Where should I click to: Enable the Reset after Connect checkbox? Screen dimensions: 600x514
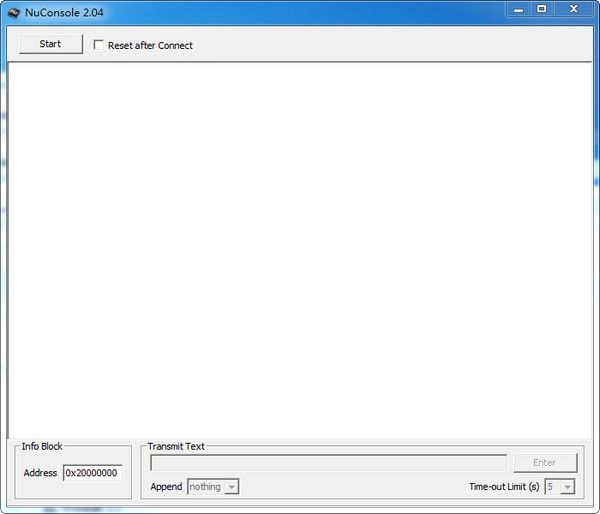[98, 45]
